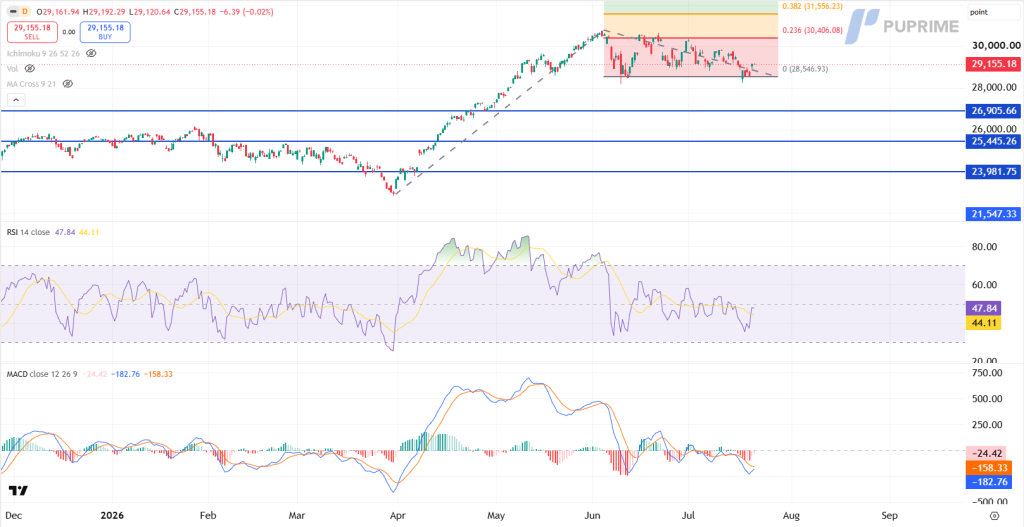The width and height of the screenshot is (1024, 527).
Task: Select the RSI 14 close legend title
Action: click(28, 232)
